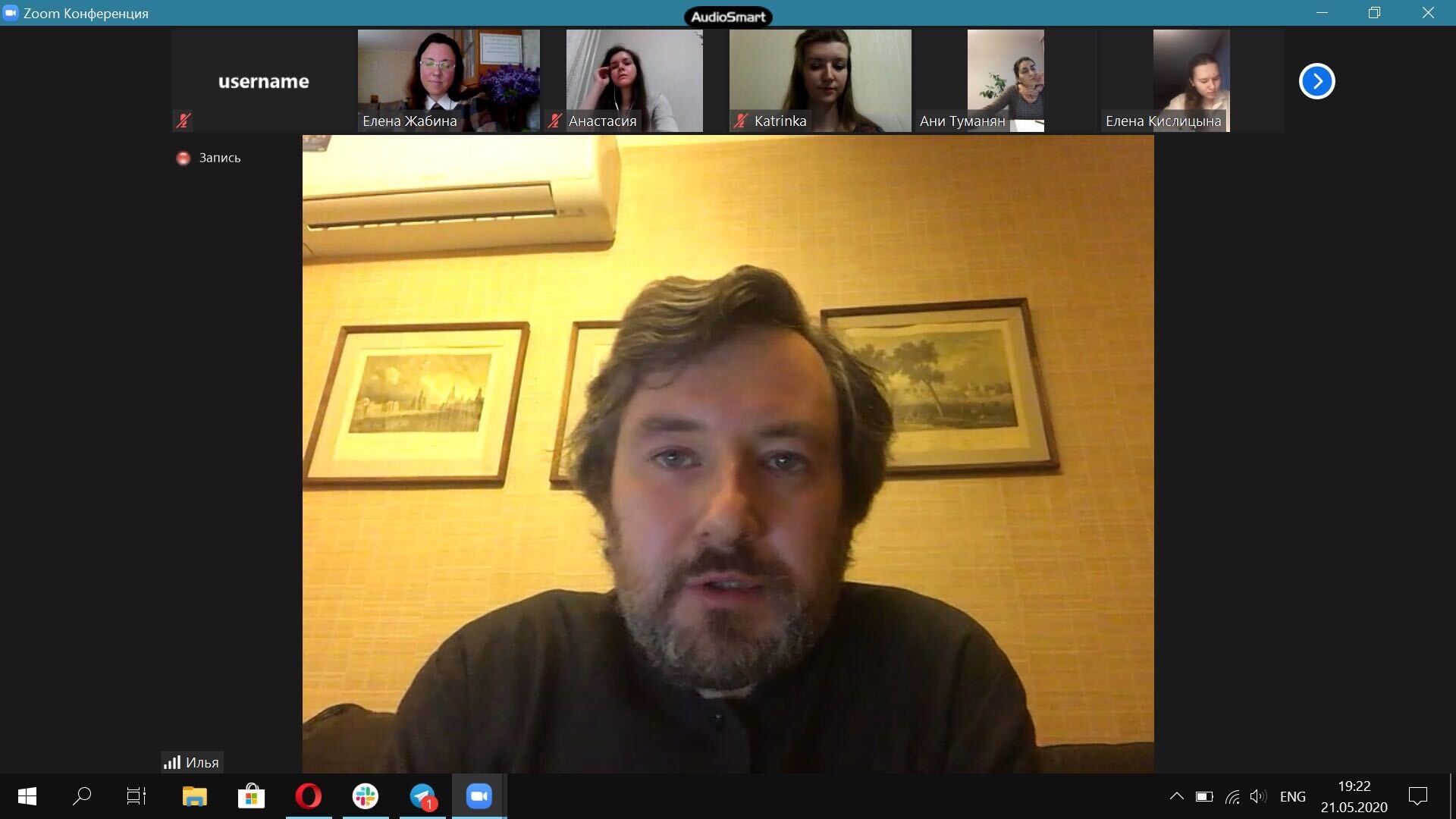Open Task View on the taskbar

[x=136, y=796]
